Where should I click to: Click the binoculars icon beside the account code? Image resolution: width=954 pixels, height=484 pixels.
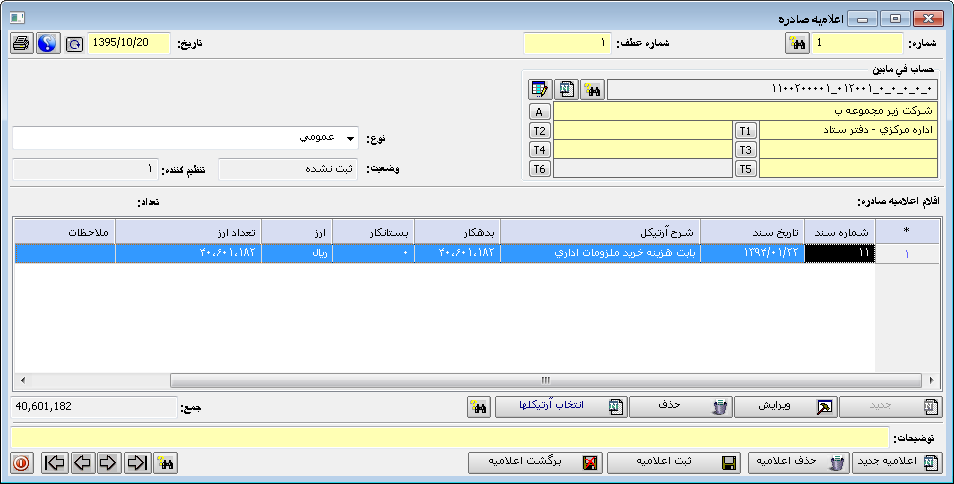[592, 90]
